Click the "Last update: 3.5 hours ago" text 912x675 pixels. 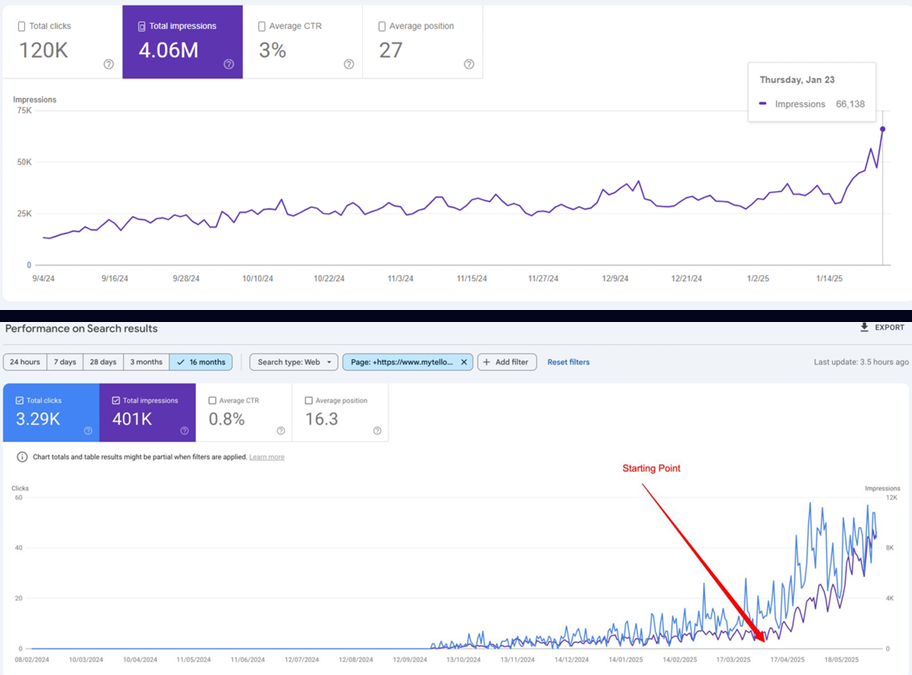tap(861, 362)
